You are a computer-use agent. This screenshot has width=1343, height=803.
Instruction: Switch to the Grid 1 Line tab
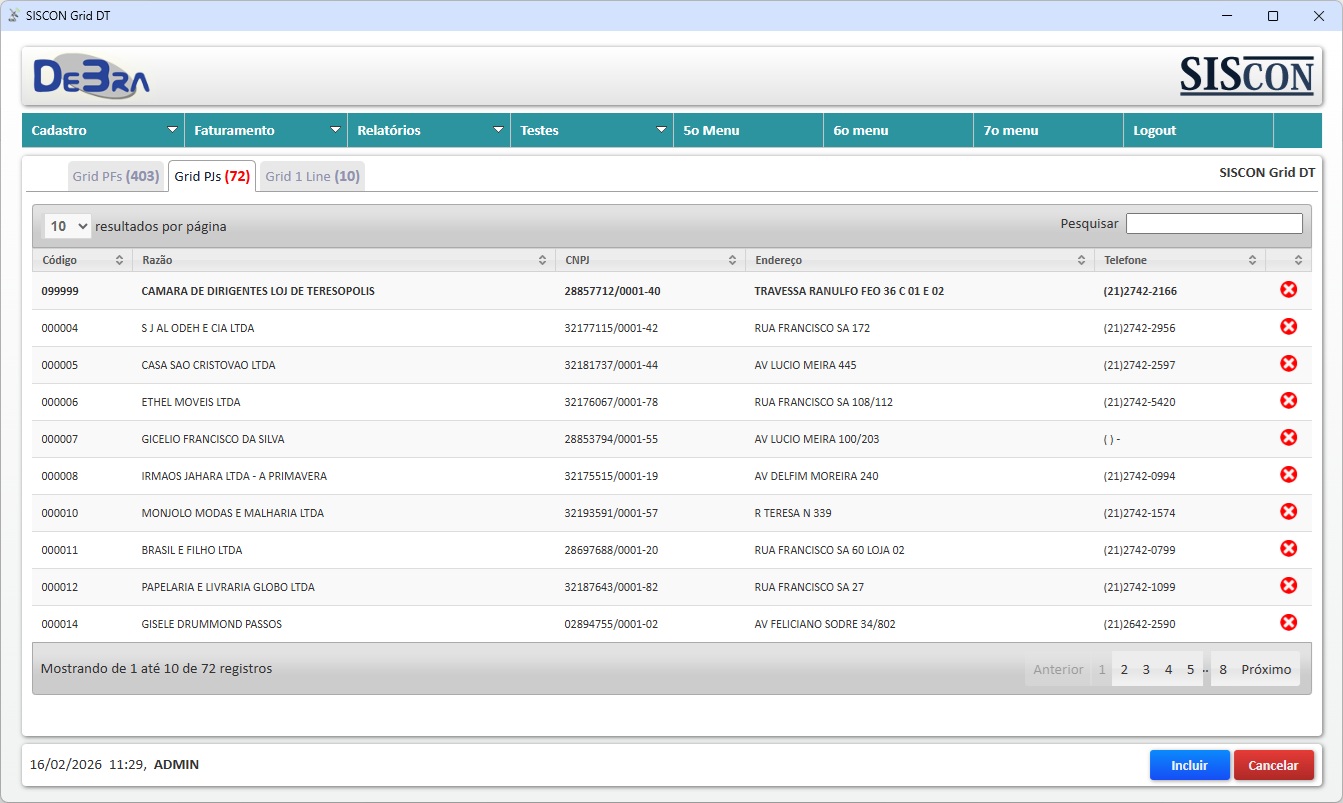(x=312, y=176)
